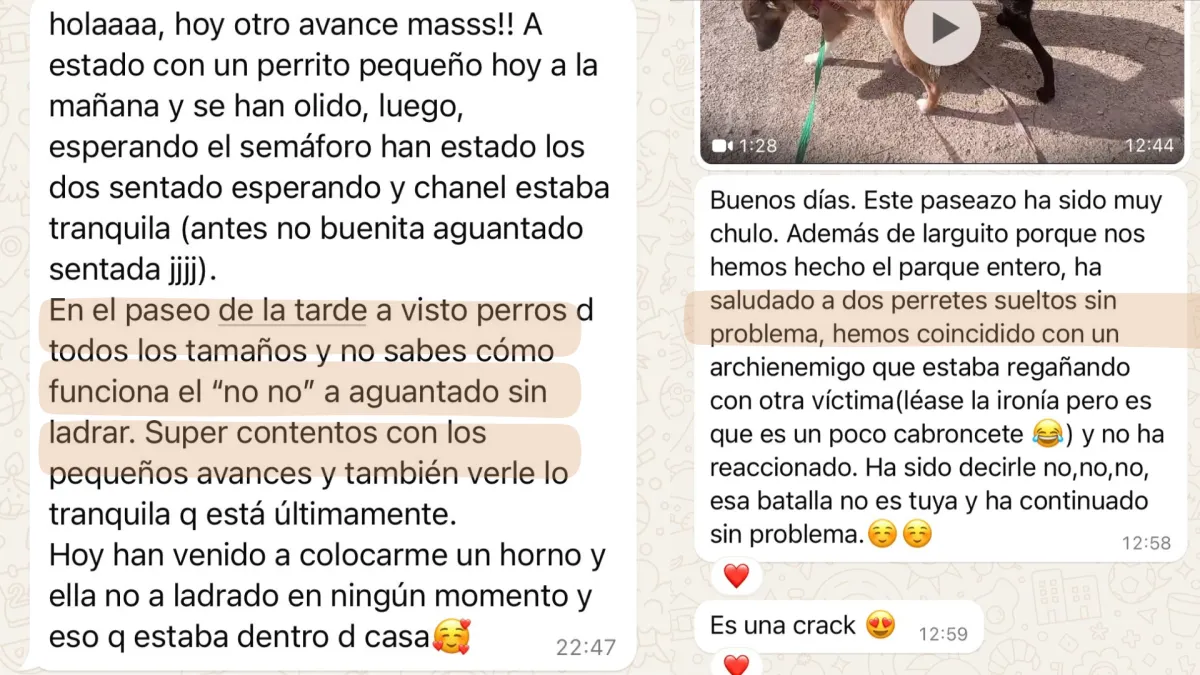Select the 'Es una crack' message bubble

[840, 627]
